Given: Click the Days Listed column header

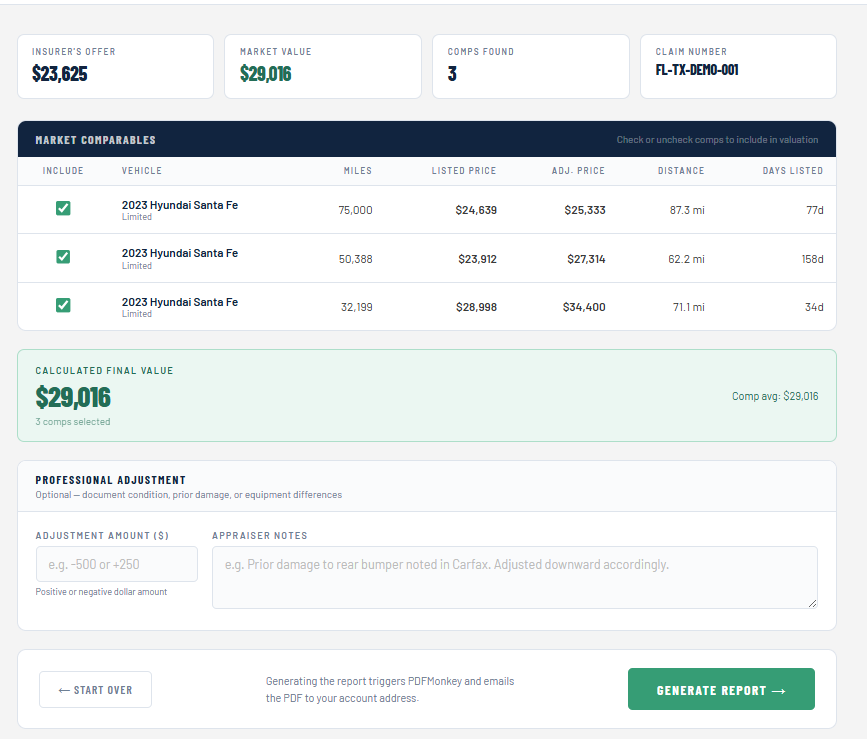Looking at the screenshot, I should 793,171.
